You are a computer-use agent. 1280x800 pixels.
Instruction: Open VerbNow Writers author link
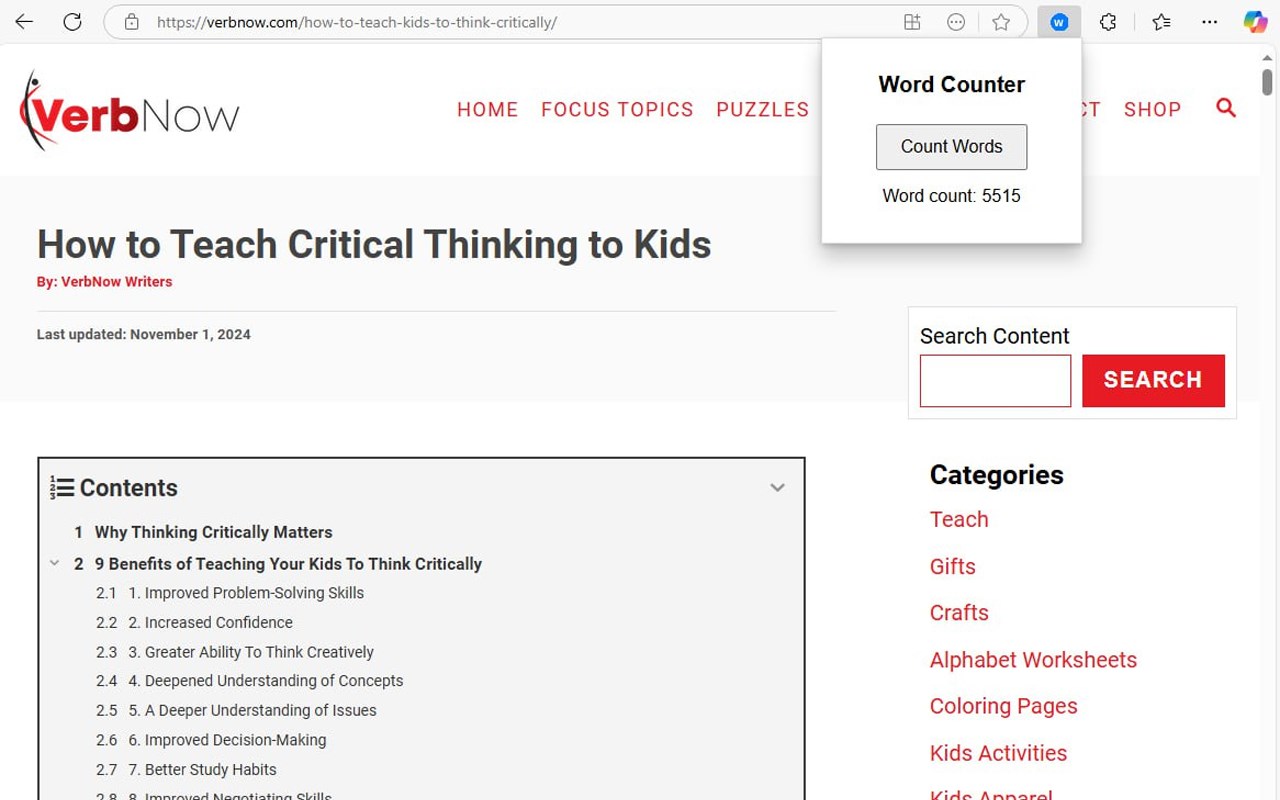point(117,282)
